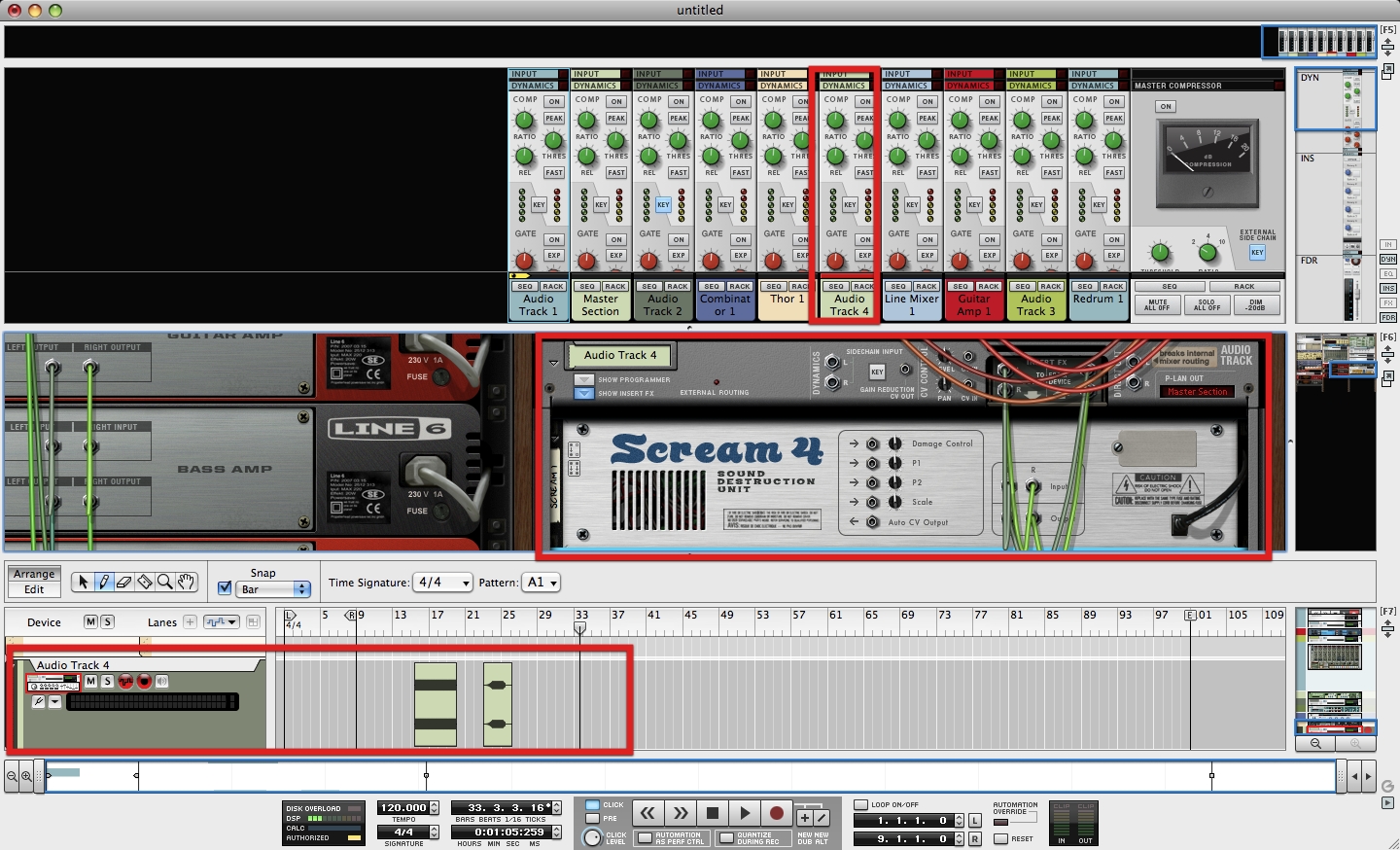
Task: Click tuner fork icon on Audio Track 4
Action: (x=38, y=701)
